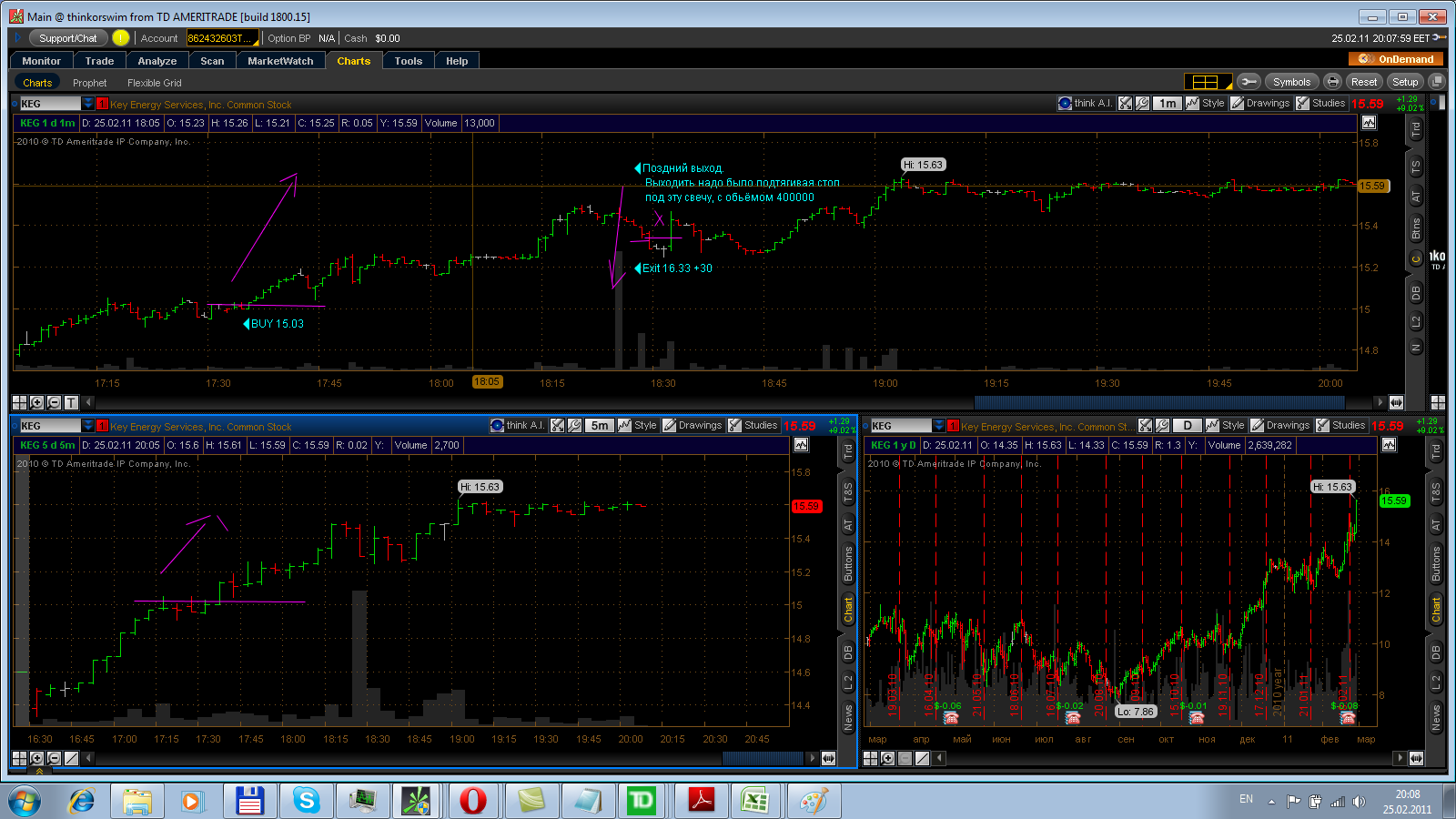Click red level 1 icon on 5m chart header
The width and height of the screenshot is (1456, 819).
(x=102, y=426)
